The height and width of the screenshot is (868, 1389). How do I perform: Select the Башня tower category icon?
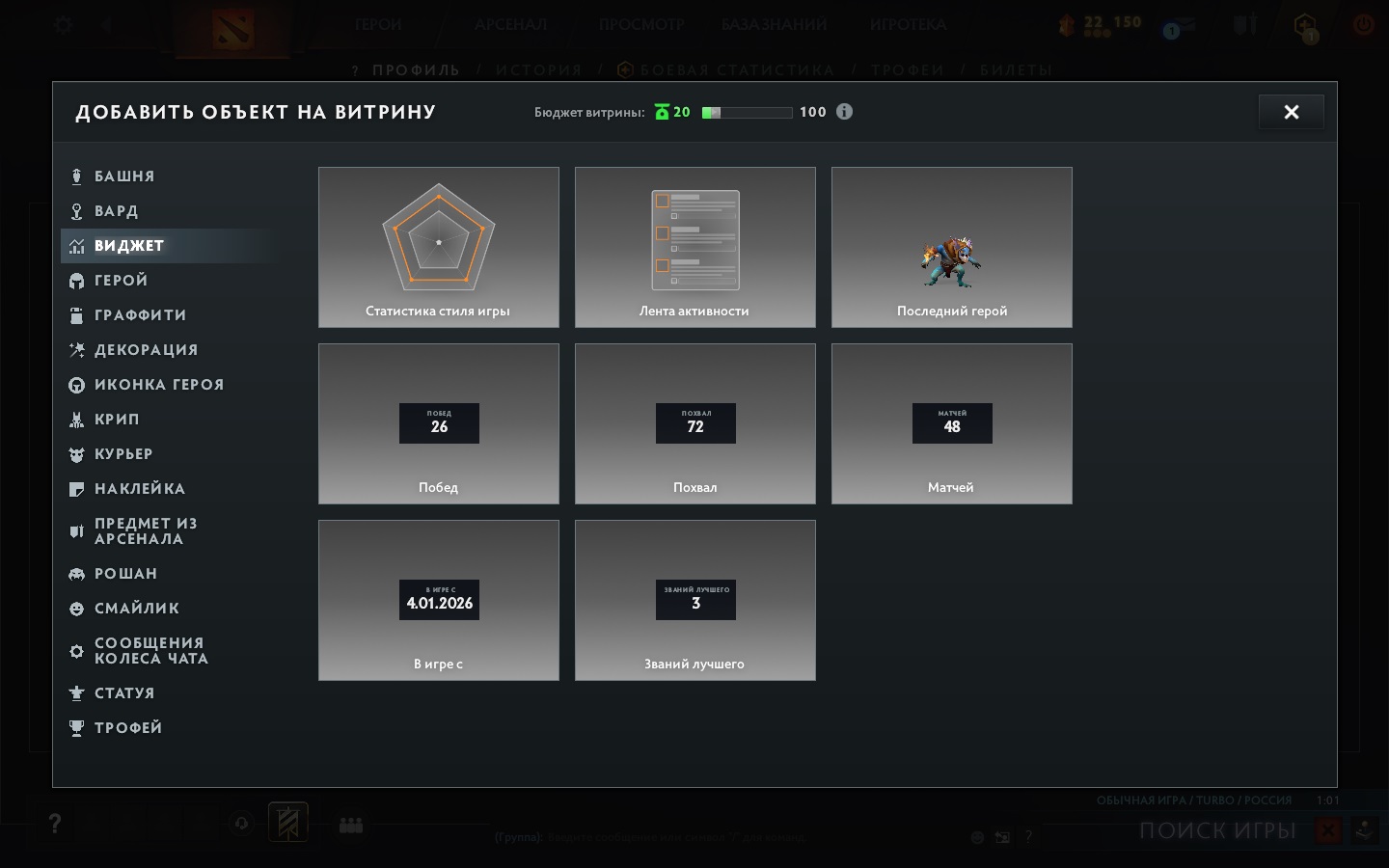76,176
